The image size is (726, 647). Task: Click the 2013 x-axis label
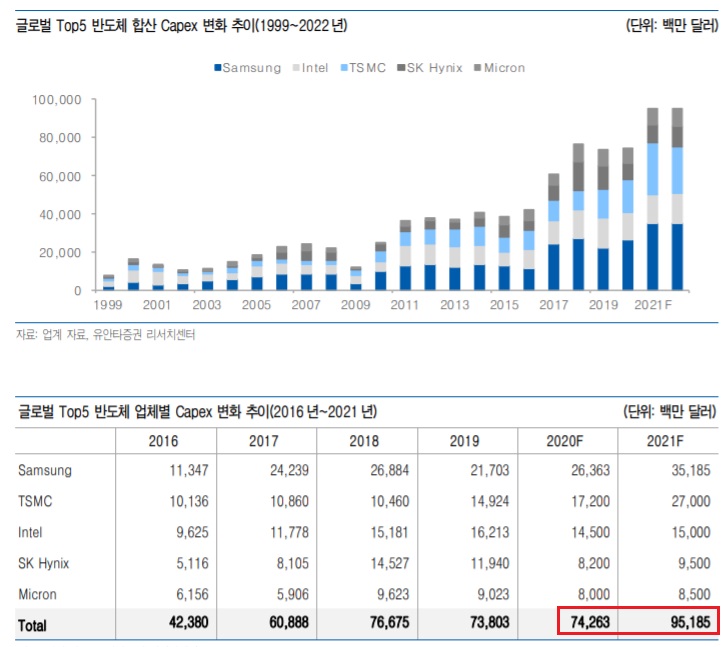(454, 305)
